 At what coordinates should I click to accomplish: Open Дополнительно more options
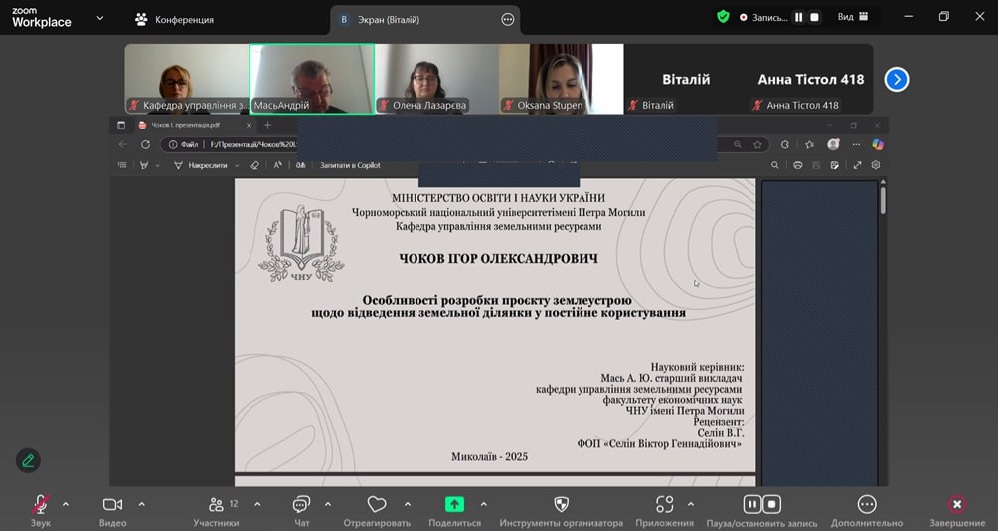pyautogui.click(x=867, y=511)
